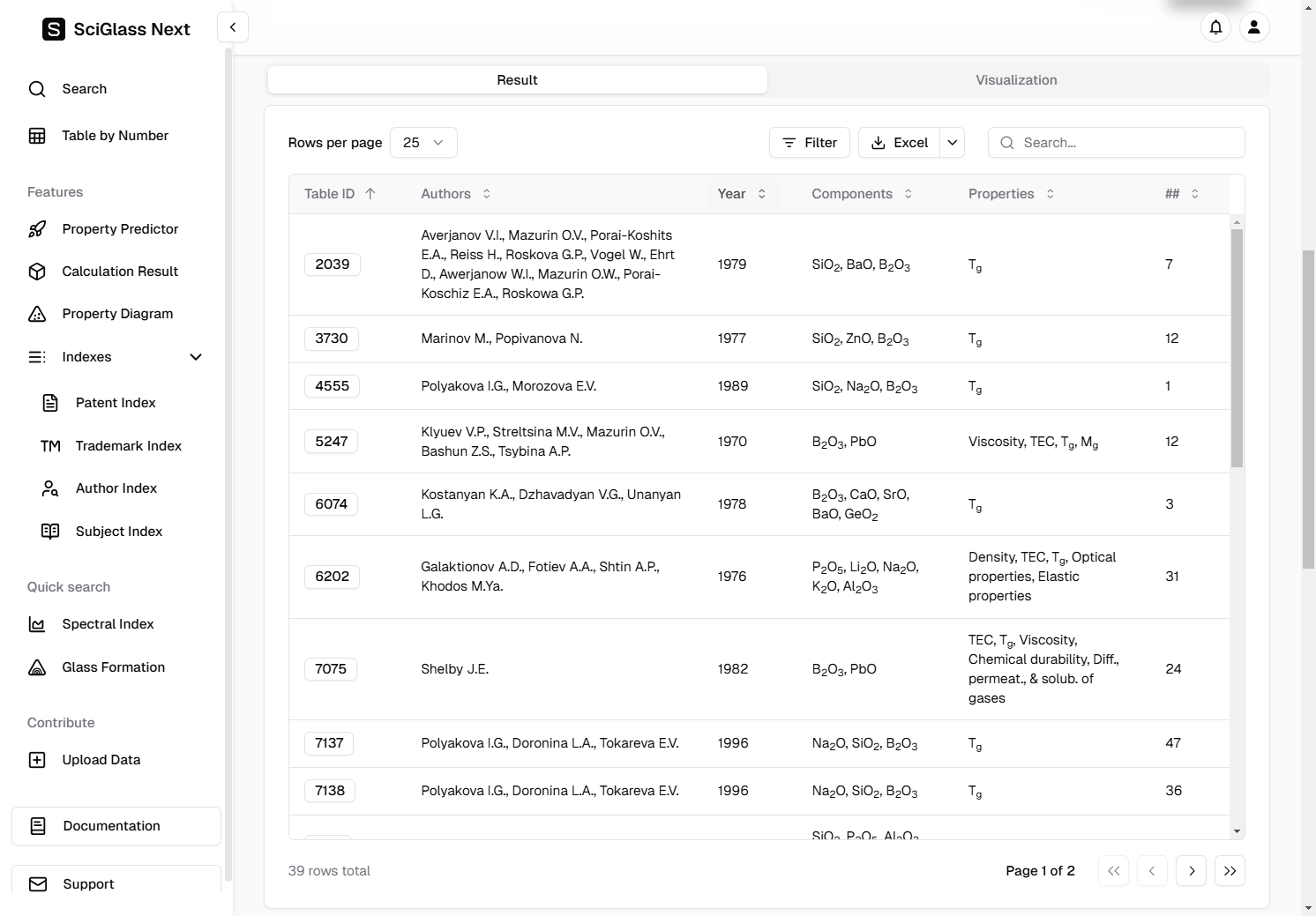The height and width of the screenshot is (916, 1316).
Task: Go to next page of results
Action: coord(1192,871)
